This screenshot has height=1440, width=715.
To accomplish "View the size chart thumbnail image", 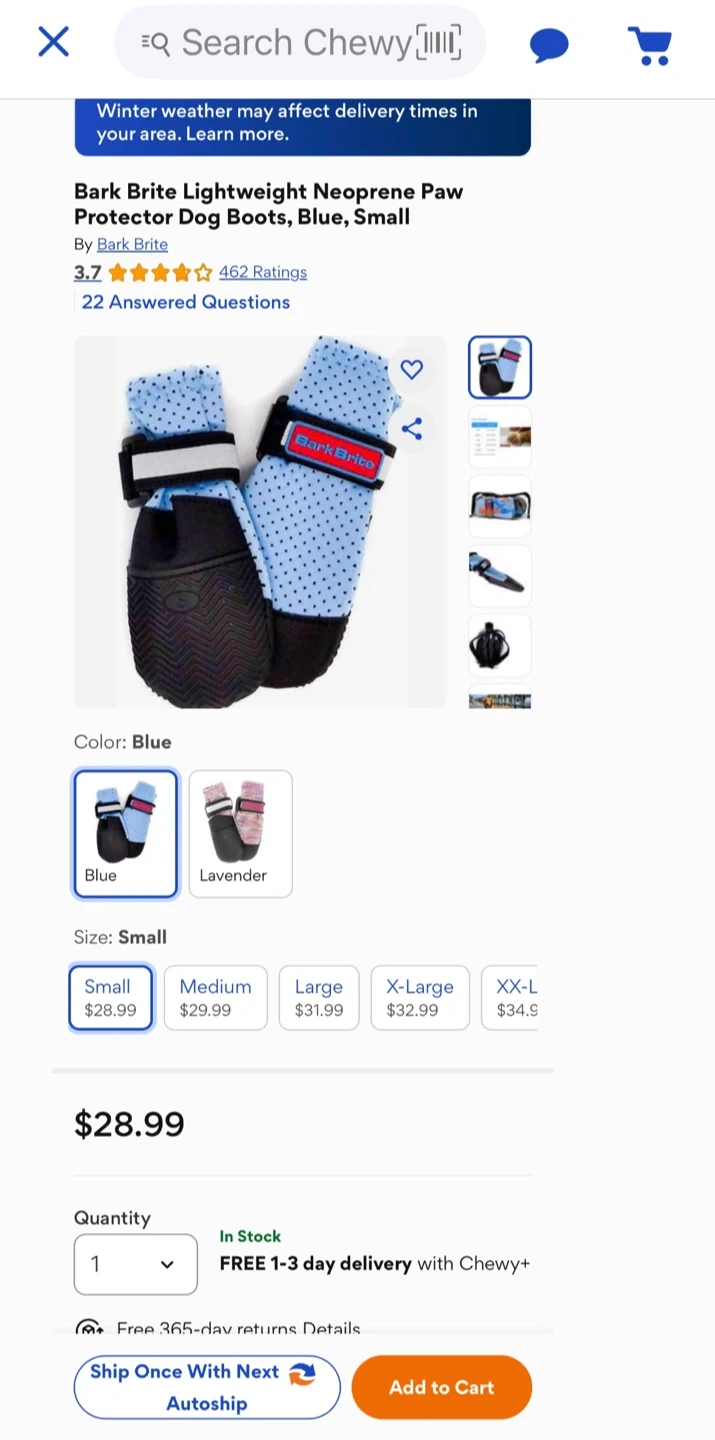I will pos(500,437).
